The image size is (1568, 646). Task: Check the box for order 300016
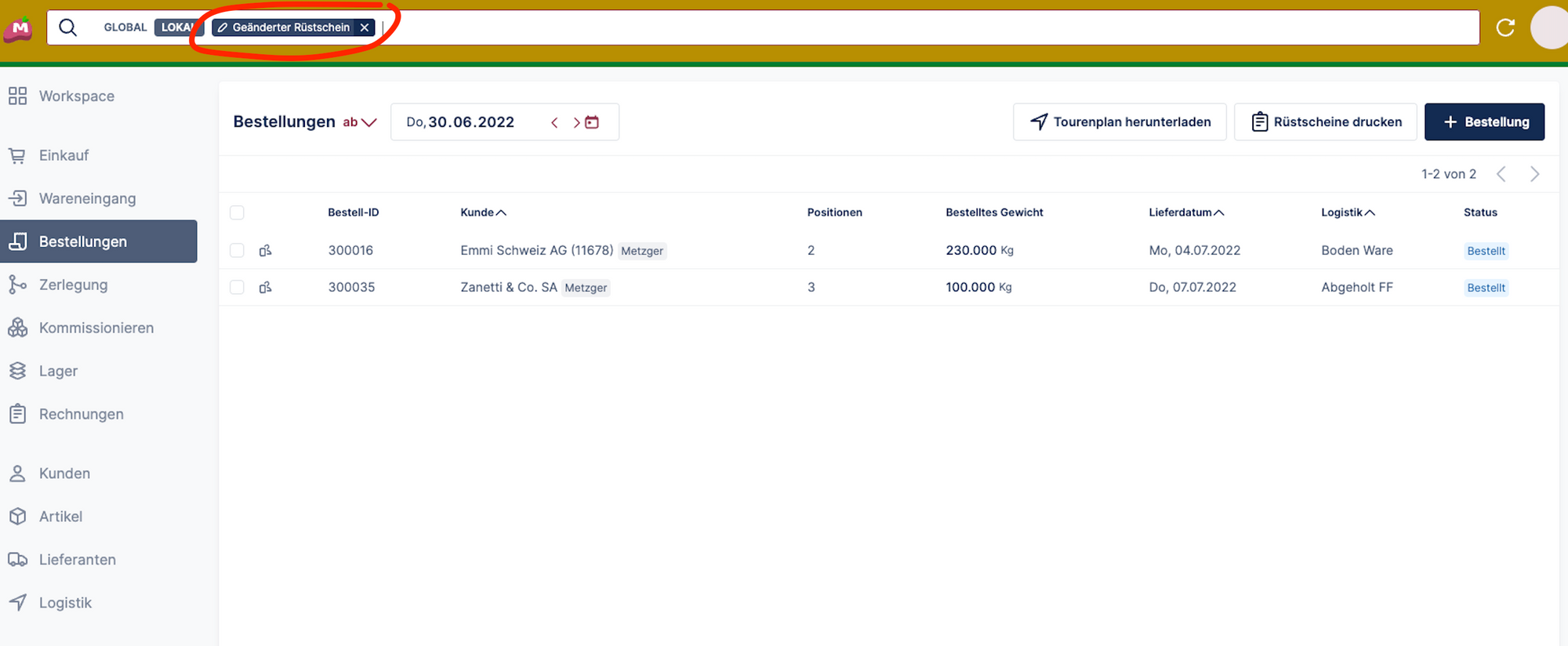pyautogui.click(x=237, y=251)
